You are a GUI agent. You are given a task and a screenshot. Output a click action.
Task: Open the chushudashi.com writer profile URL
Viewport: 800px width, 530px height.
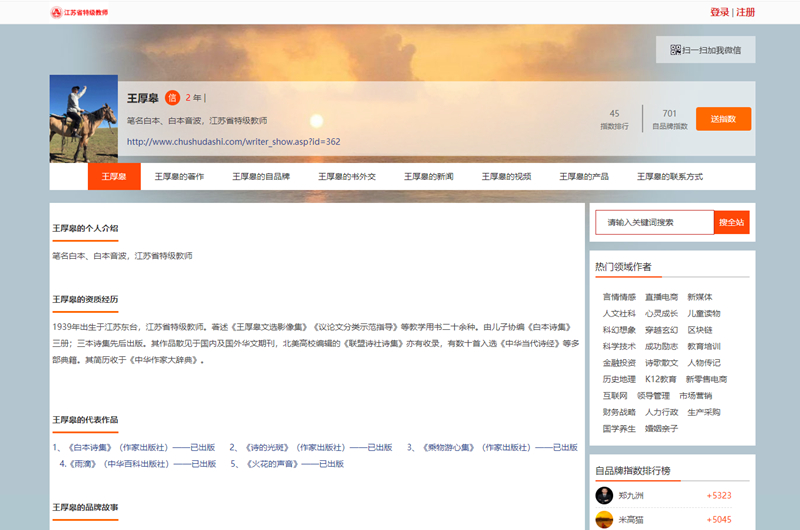point(233,141)
